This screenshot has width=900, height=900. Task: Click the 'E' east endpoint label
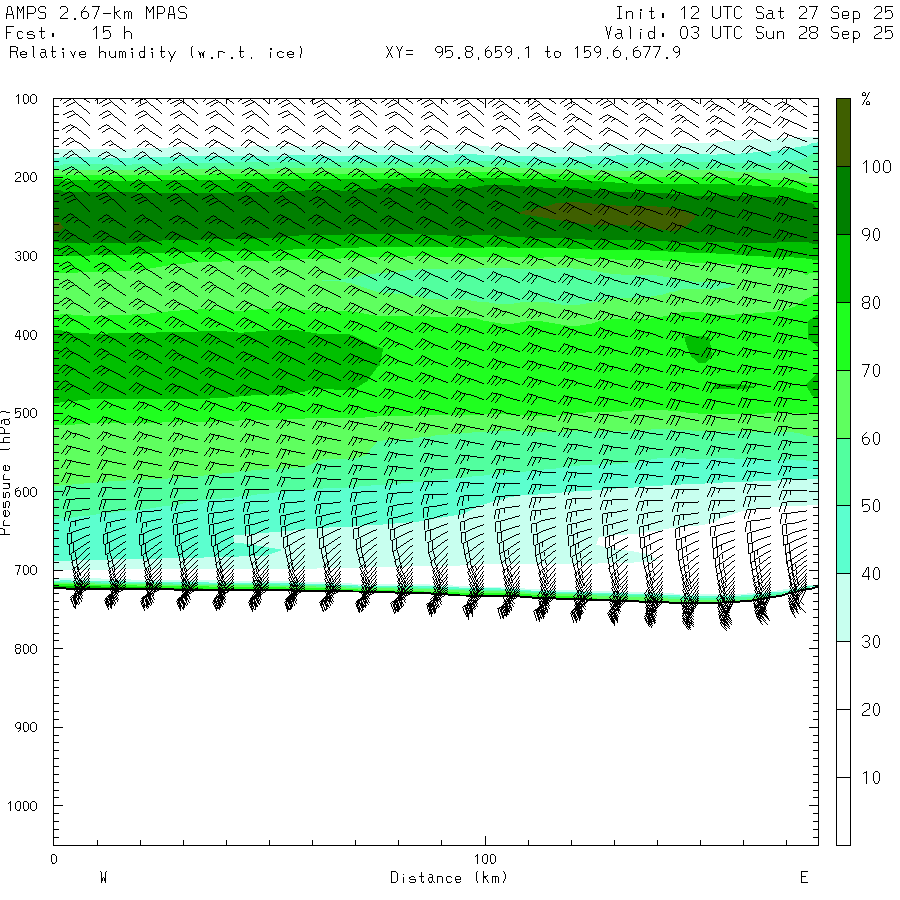[x=804, y=878]
